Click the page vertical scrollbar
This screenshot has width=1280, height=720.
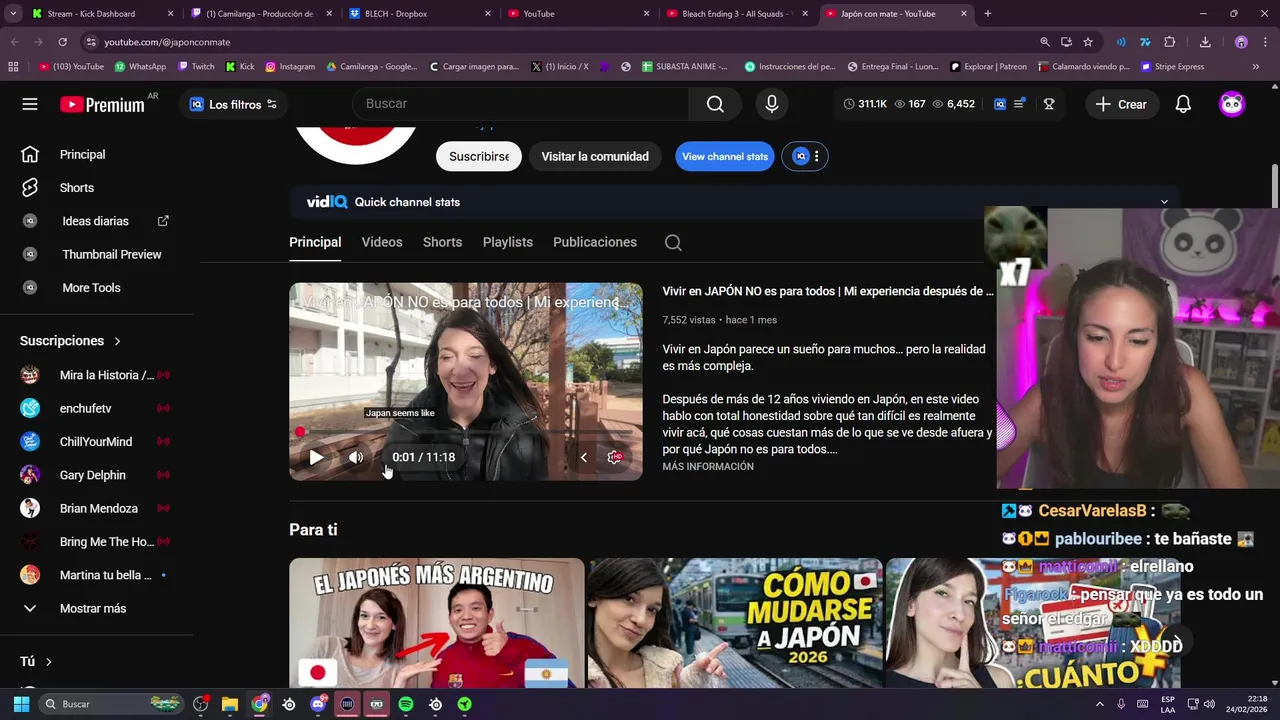(1274, 184)
